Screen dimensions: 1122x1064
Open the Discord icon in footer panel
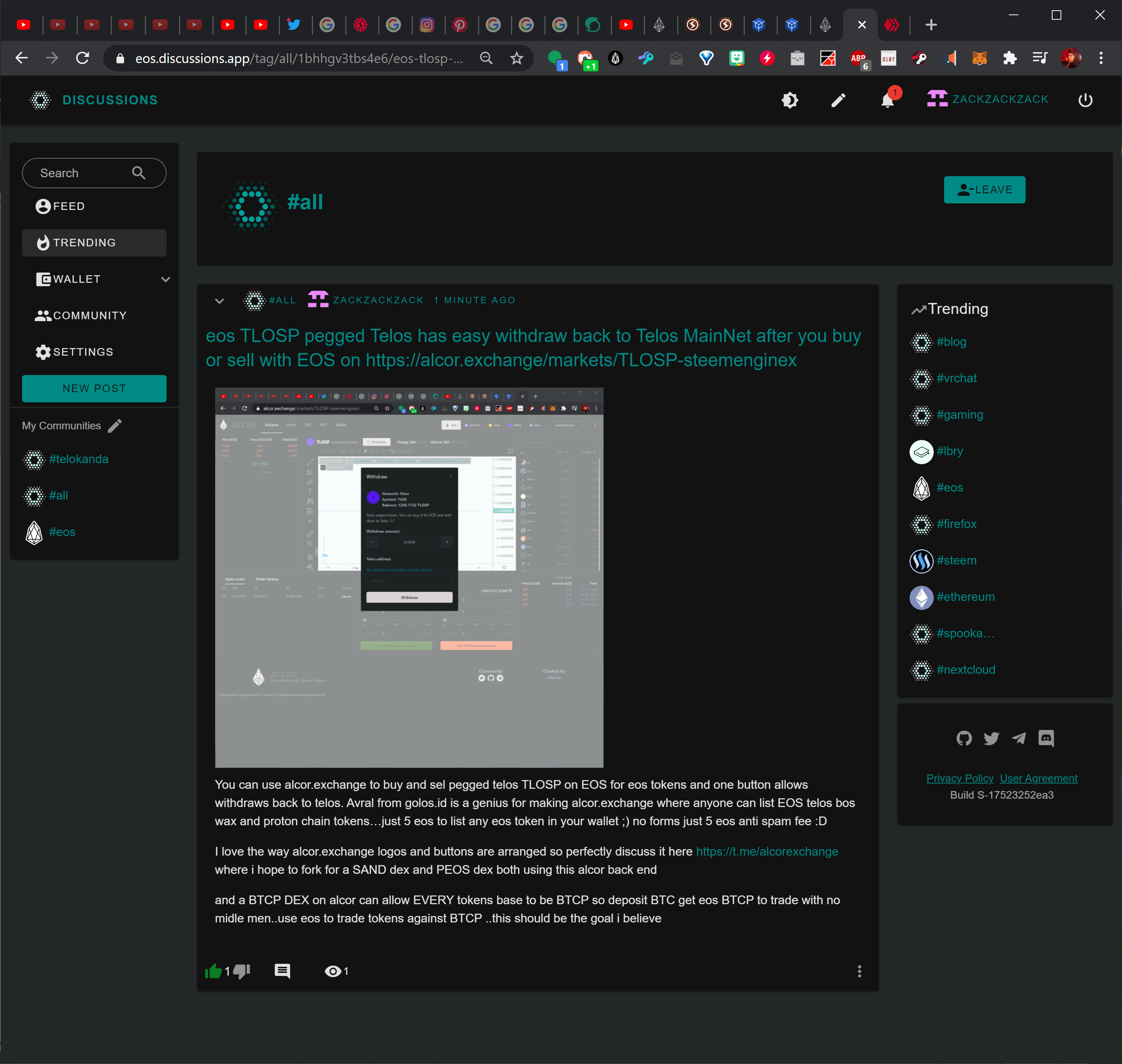1046,738
